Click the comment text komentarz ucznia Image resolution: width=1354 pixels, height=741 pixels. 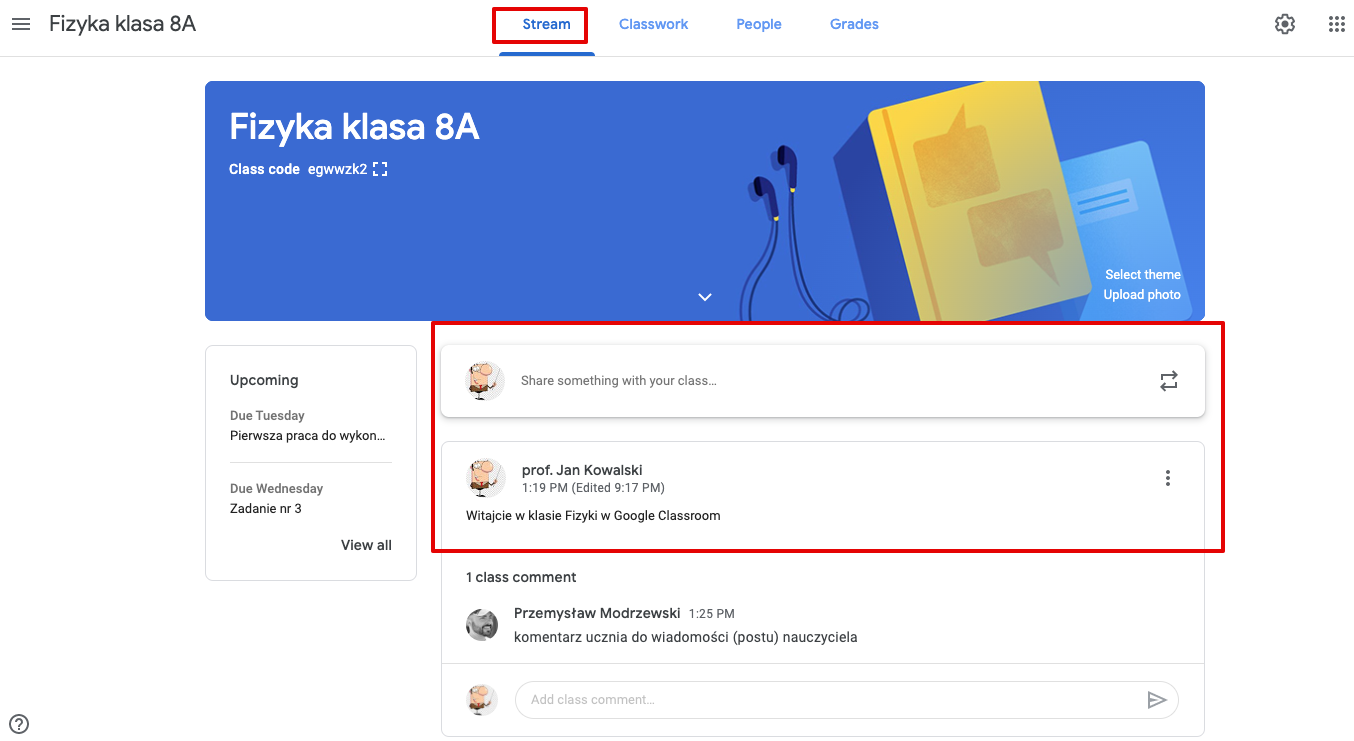[x=685, y=637]
